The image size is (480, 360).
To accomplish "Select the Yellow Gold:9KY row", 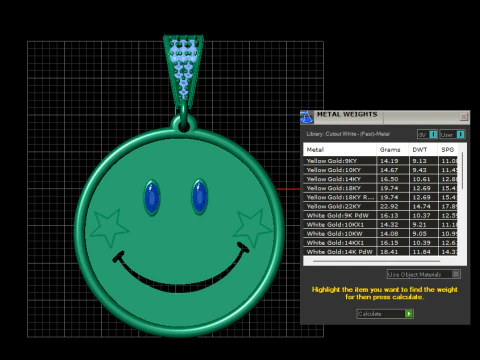I will pyautogui.click(x=380, y=161).
